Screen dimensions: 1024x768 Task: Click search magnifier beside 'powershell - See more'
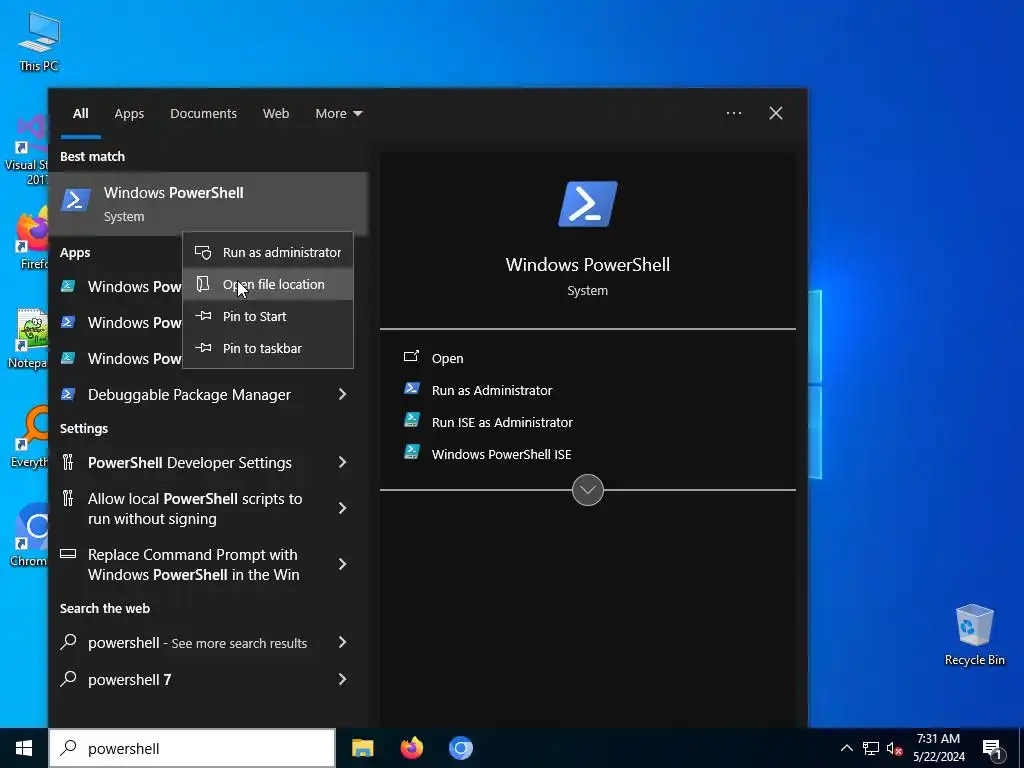[x=68, y=642]
